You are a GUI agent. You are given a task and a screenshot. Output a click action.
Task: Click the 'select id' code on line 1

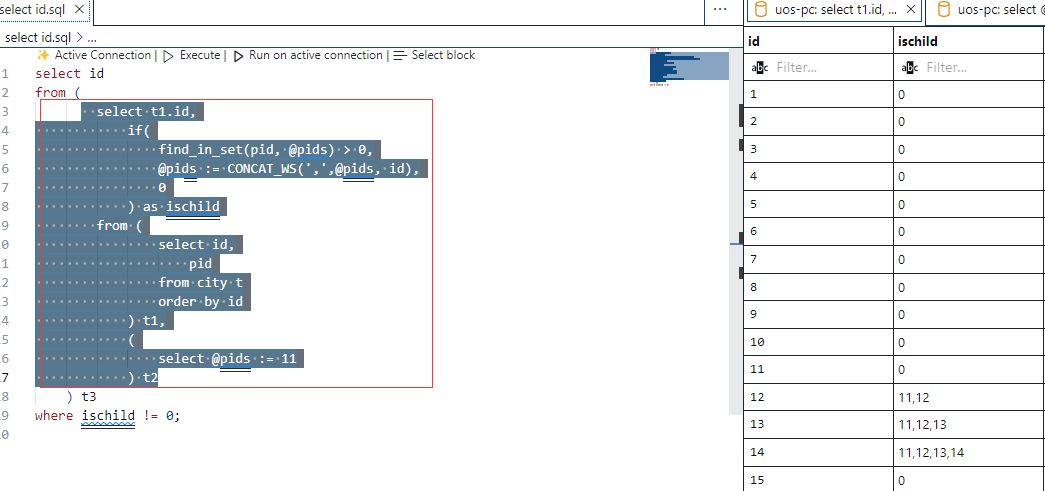pos(69,73)
